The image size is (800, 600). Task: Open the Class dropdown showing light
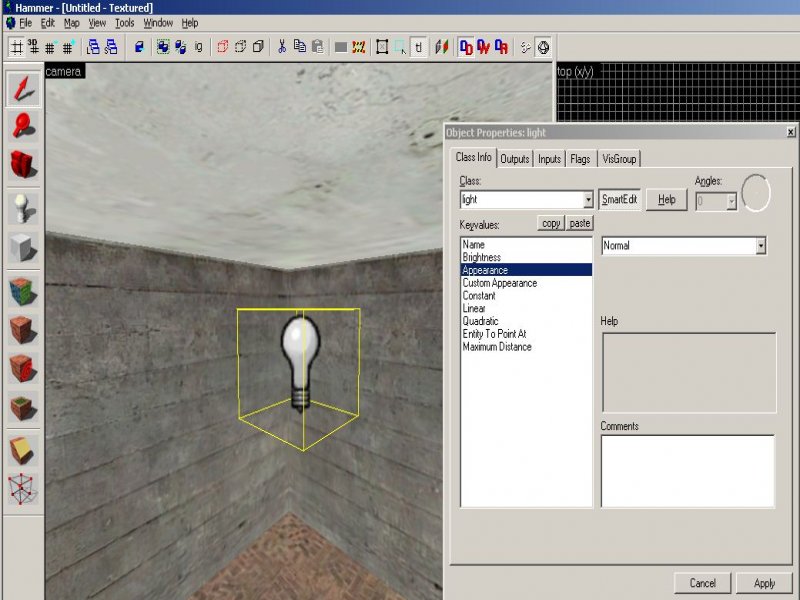[x=587, y=200]
